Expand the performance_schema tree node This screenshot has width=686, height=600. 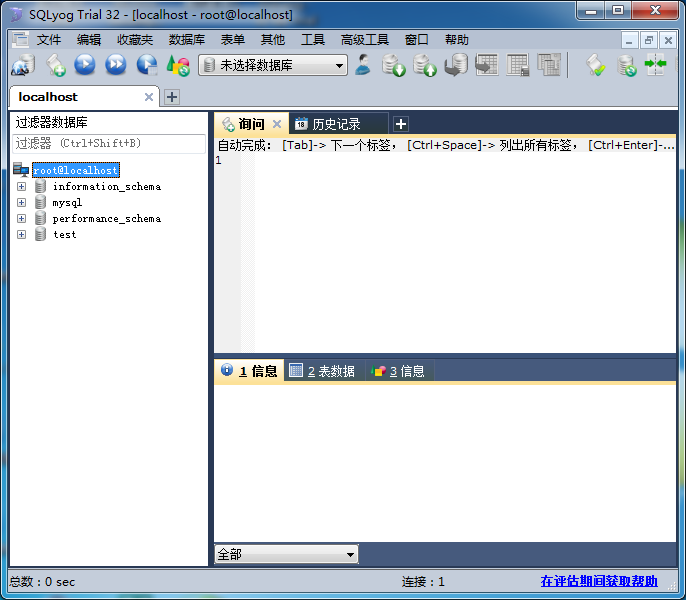coord(21,218)
